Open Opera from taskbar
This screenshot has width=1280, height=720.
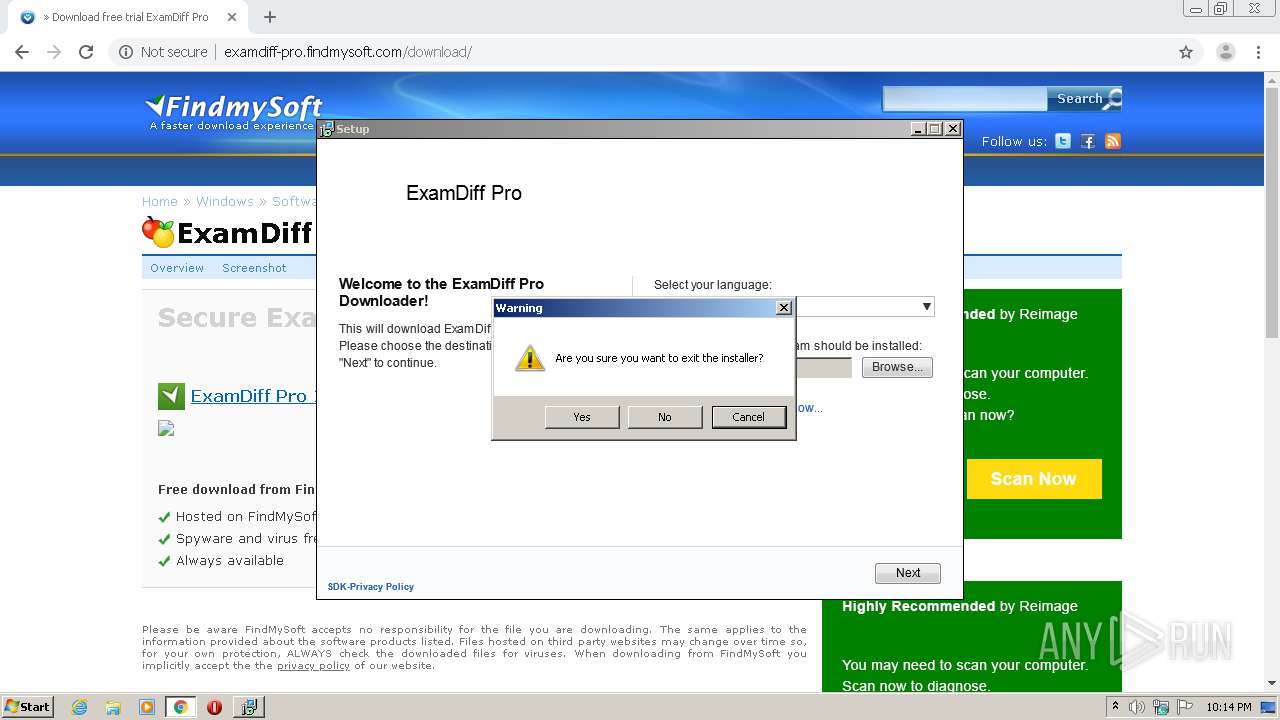pos(214,707)
